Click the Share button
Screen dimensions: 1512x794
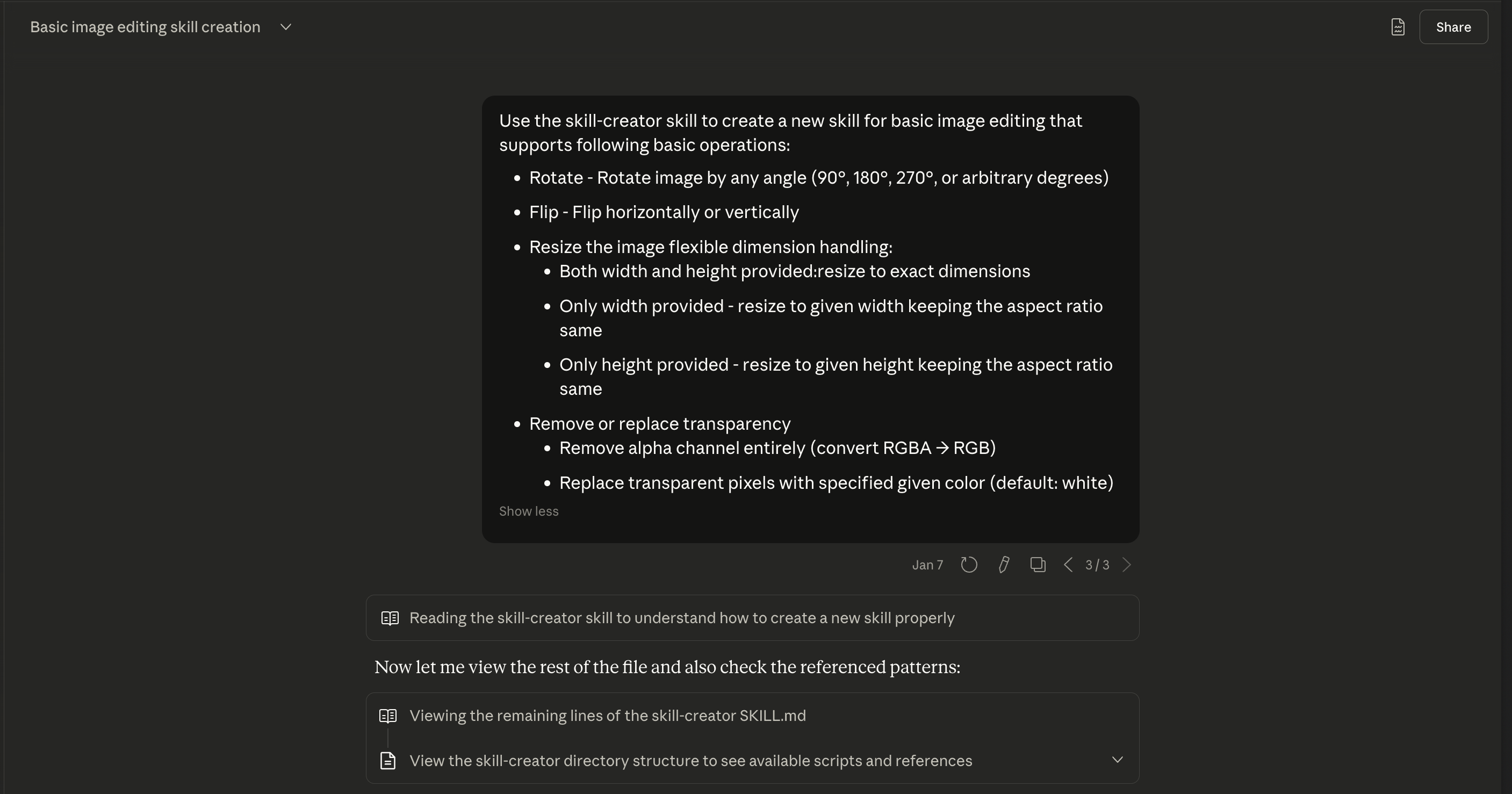pos(1453,27)
